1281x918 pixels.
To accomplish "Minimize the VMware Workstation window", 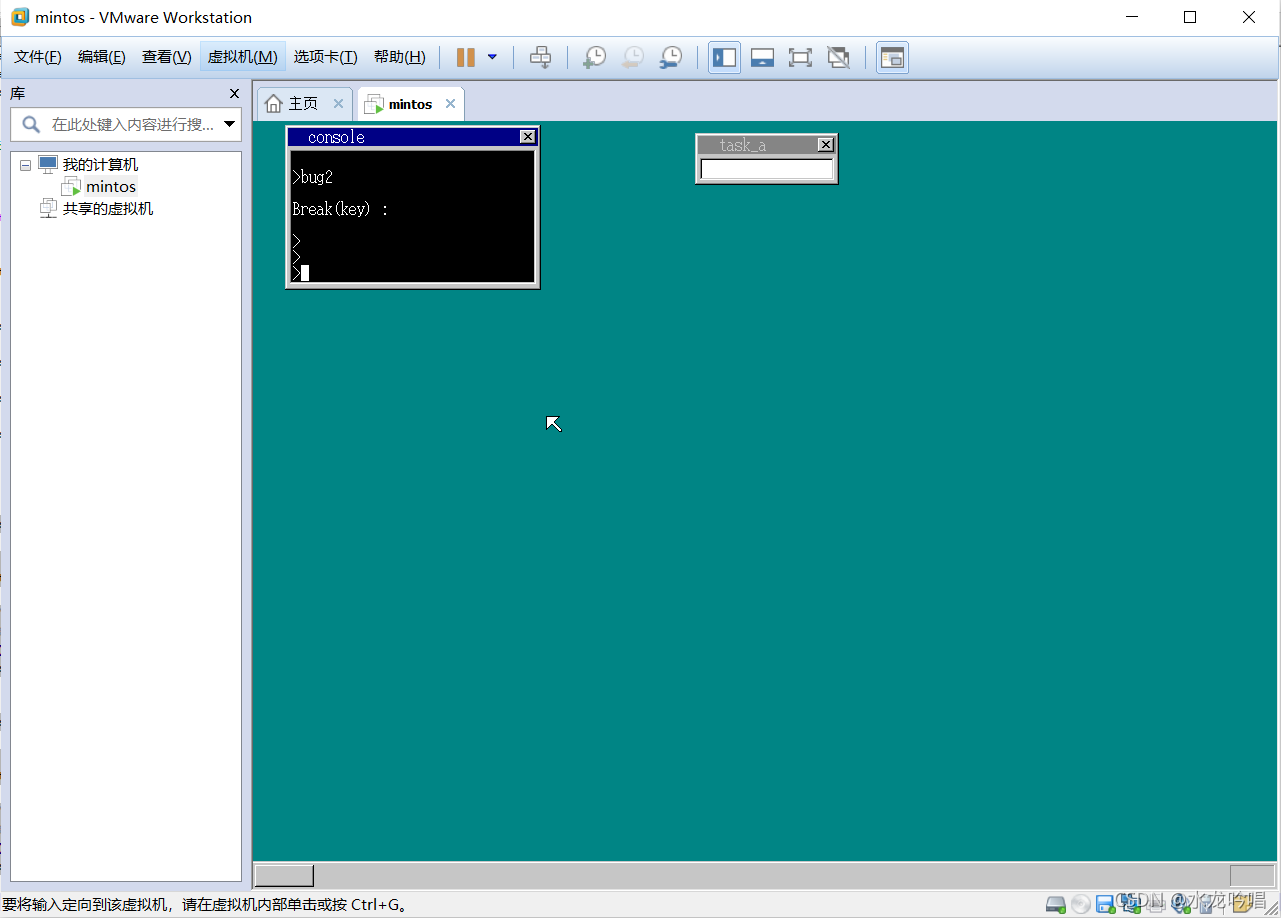I will click(x=1132, y=17).
